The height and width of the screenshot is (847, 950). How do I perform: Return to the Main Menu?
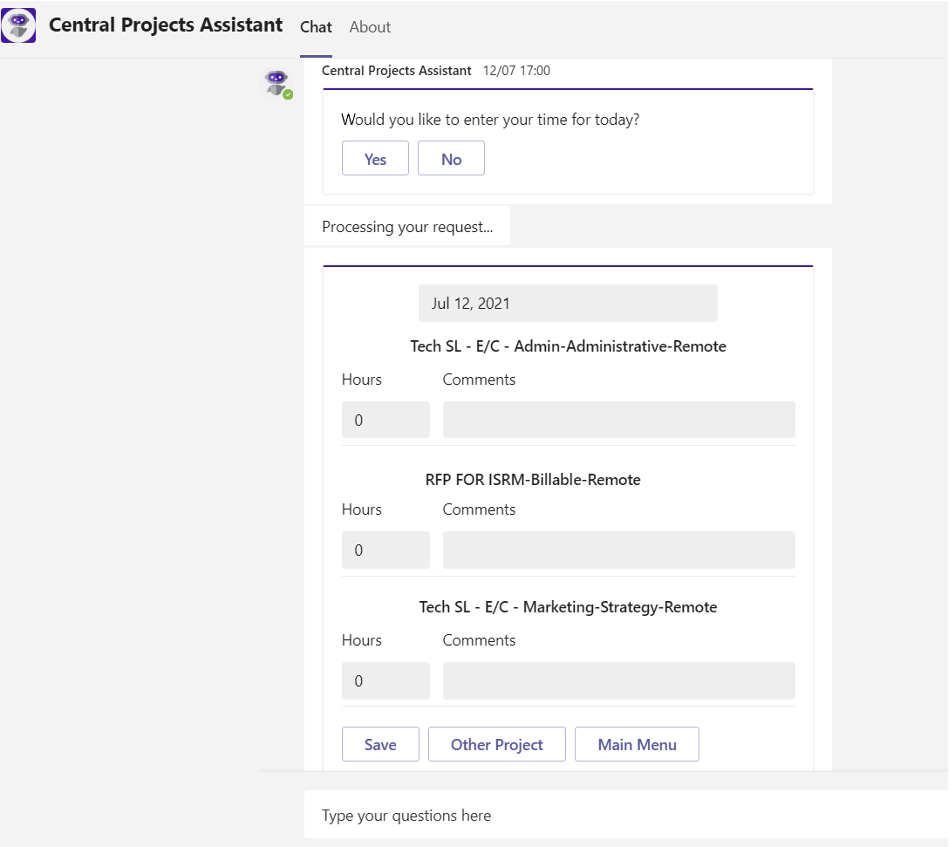point(637,744)
